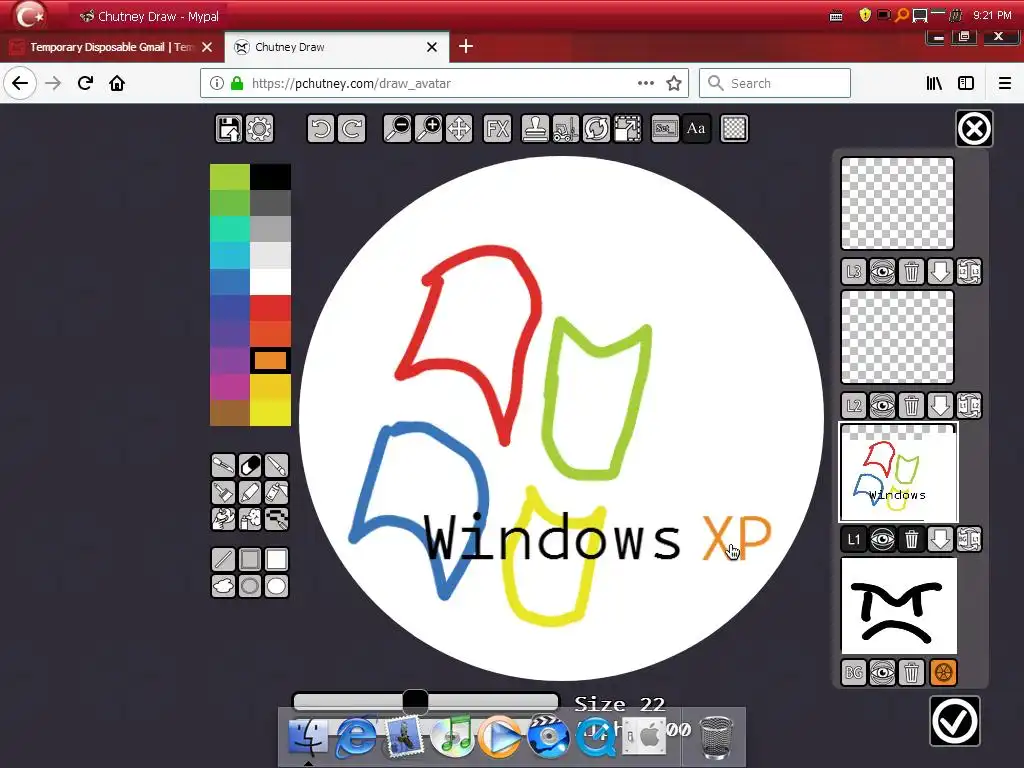Viewport: 1024px width, 768px height.
Task: Swap layers L2 and L3
Action: [x=969, y=272]
